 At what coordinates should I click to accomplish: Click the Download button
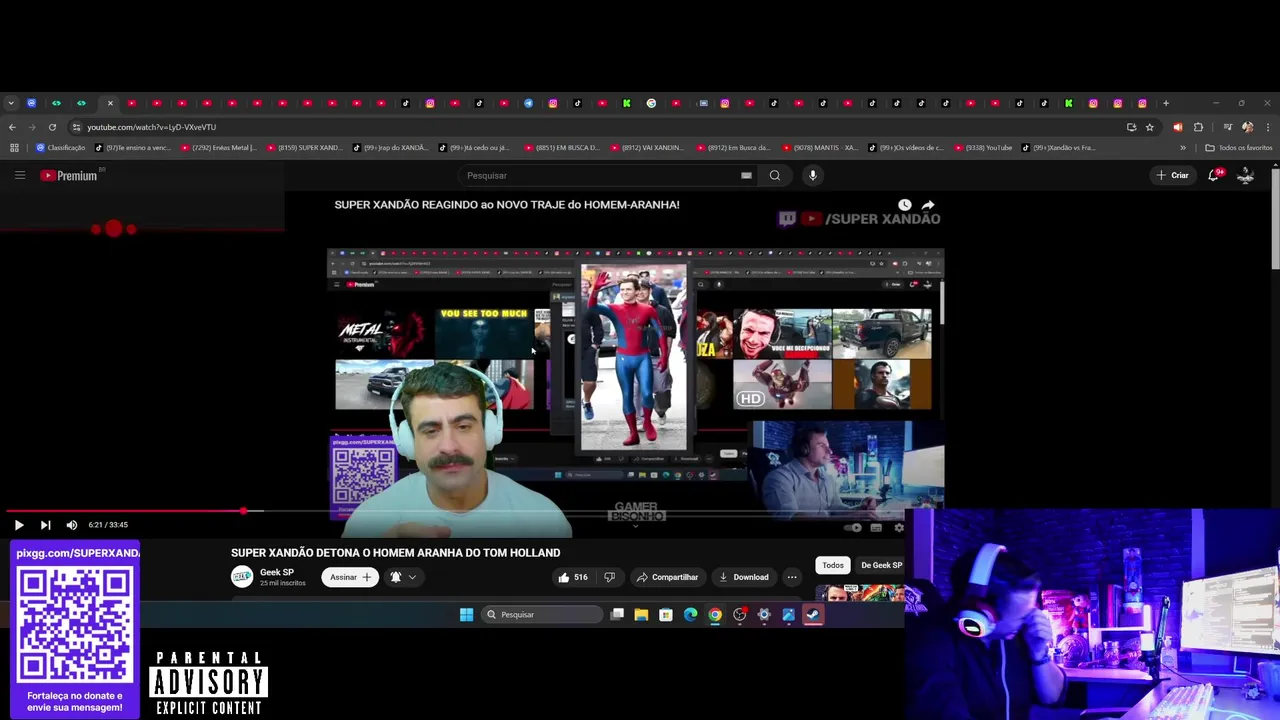(x=744, y=577)
